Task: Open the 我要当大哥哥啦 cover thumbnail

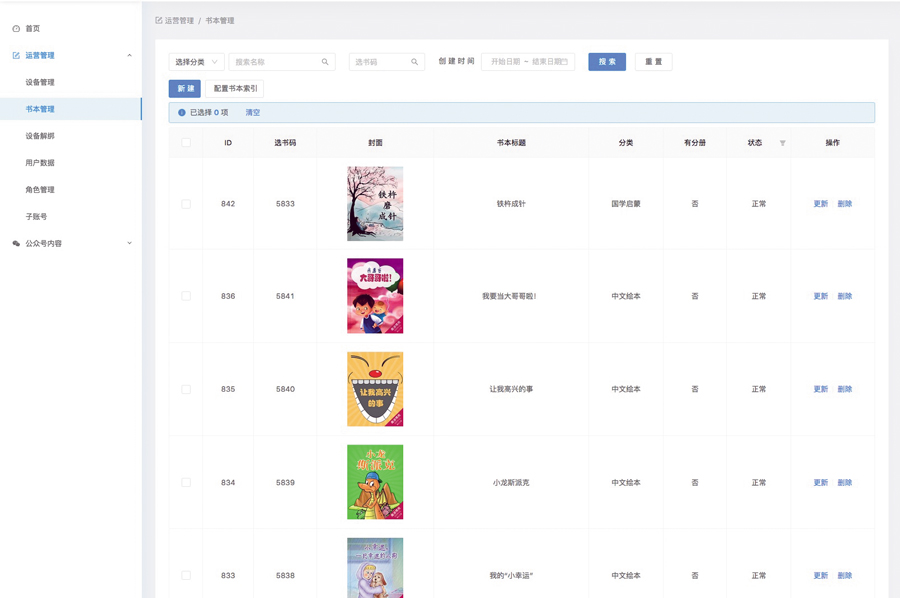Action: (x=375, y=296)
